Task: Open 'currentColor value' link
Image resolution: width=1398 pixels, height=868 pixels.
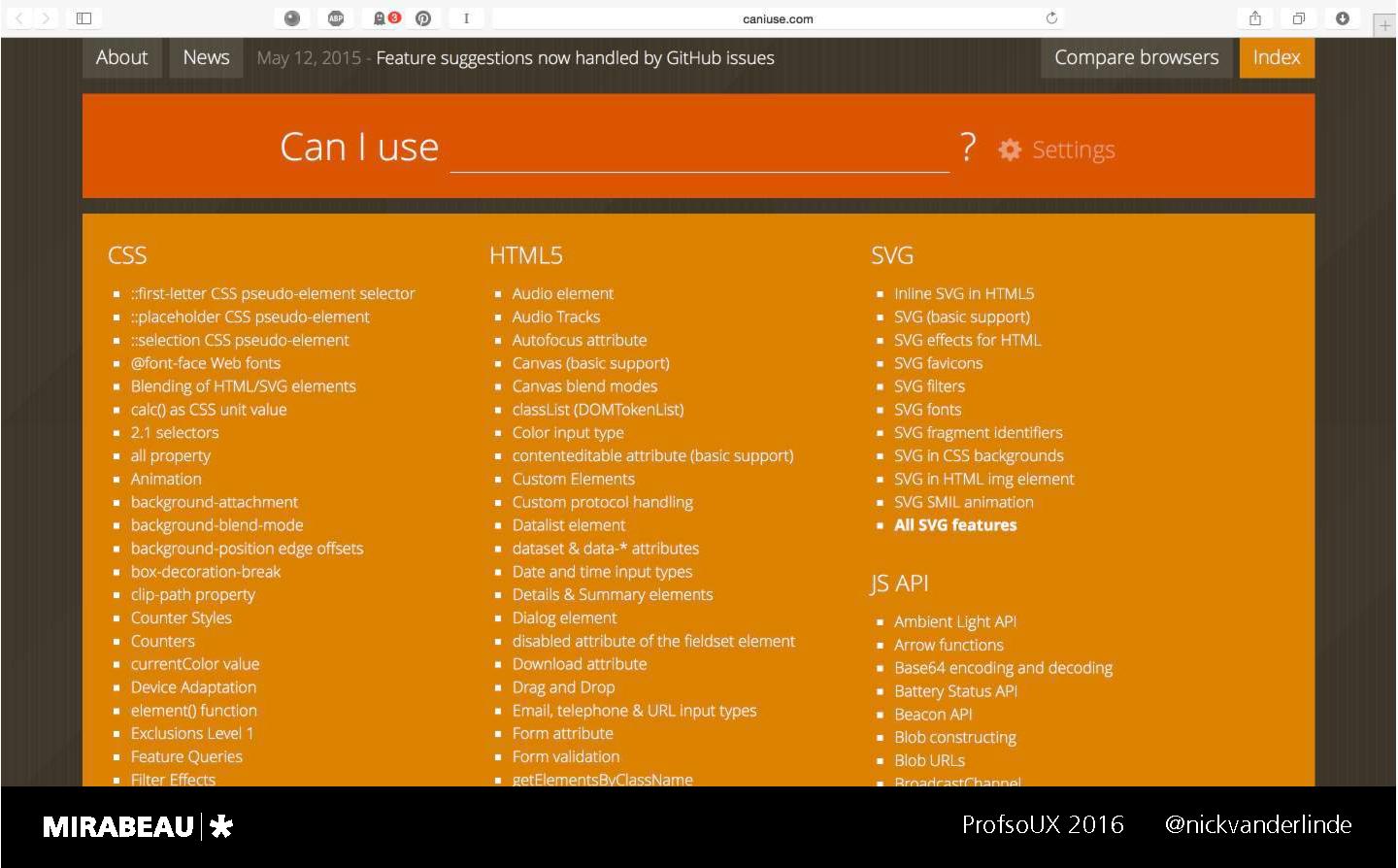Action: coord(195,664)
